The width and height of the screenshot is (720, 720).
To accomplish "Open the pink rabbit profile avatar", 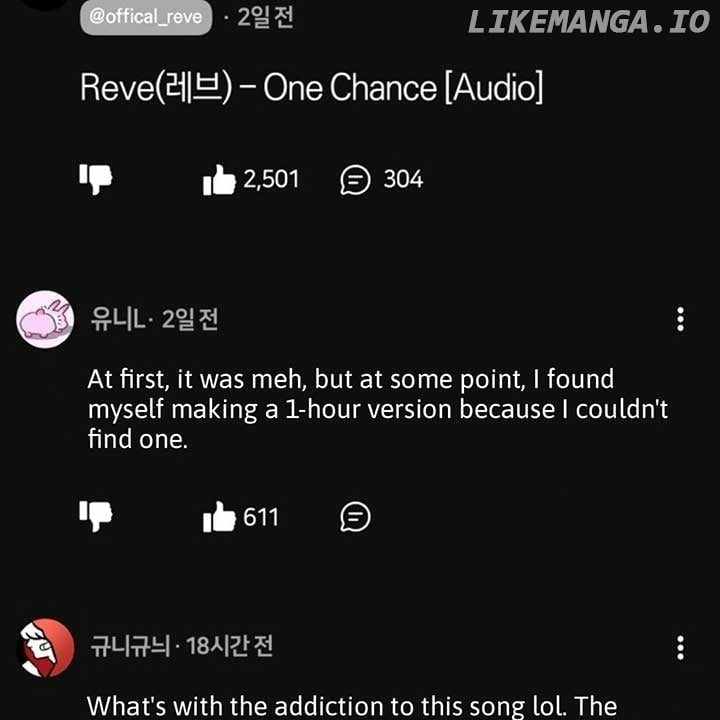I will tap(45, 319).
